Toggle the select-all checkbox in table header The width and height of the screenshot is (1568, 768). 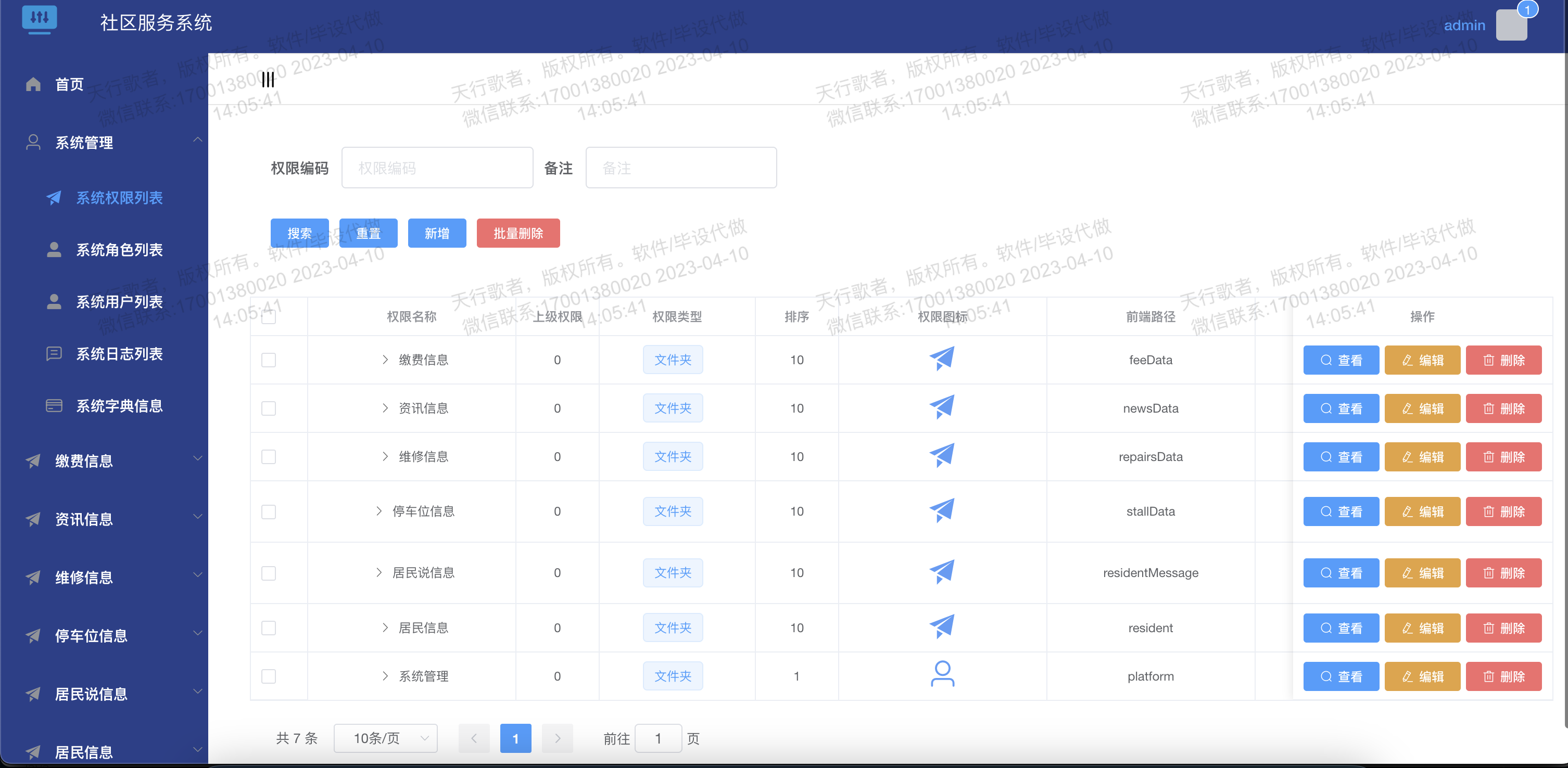tap(269, 316)
